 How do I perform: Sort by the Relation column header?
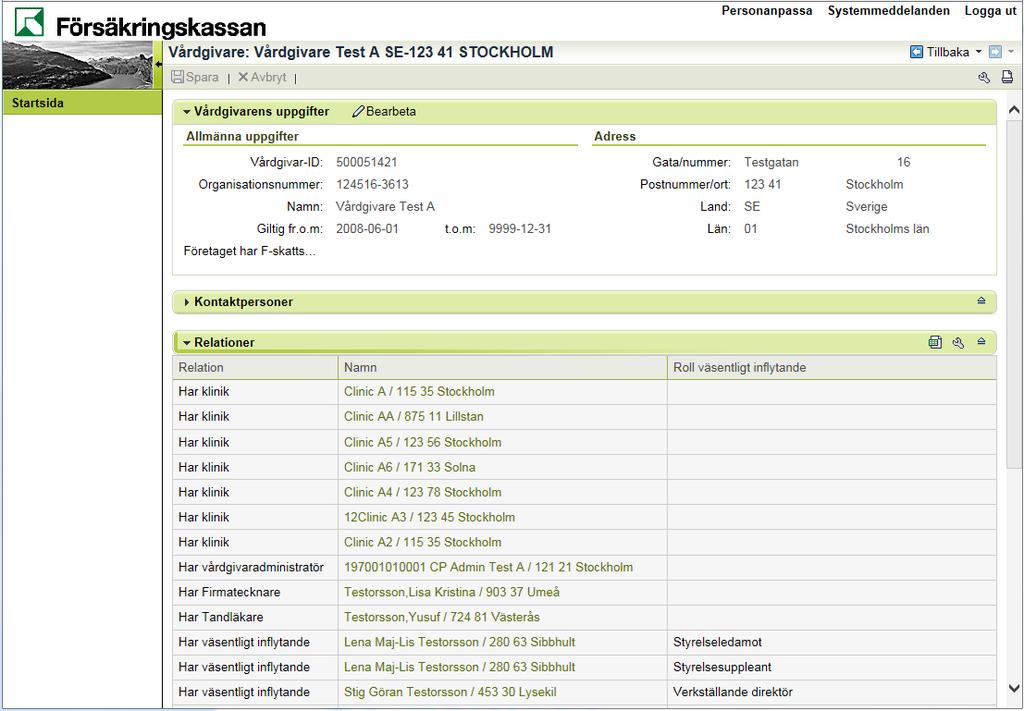pyautogui.click(x=255, y=368)
